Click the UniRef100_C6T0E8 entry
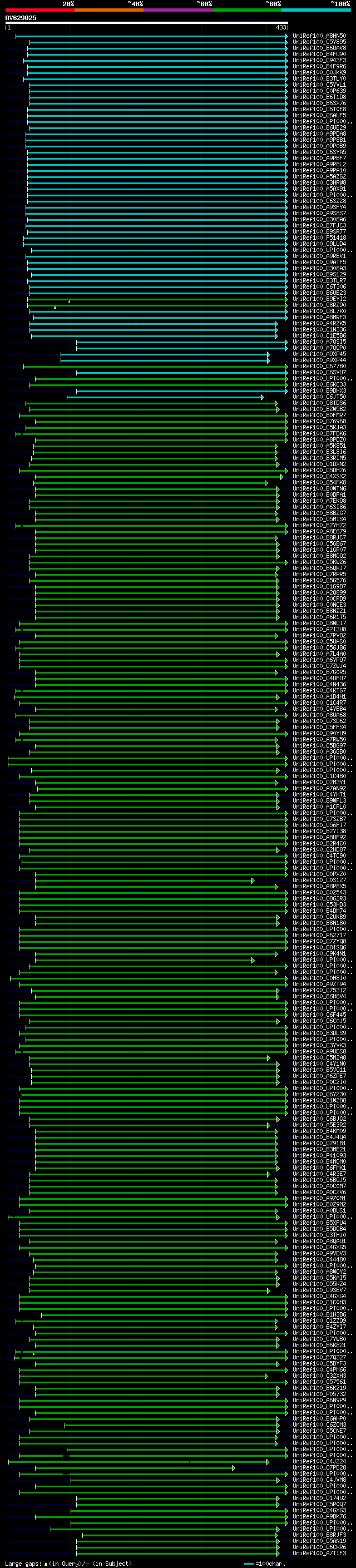The height and width of the screenshot is (1568, 356). tap(319, 109)
